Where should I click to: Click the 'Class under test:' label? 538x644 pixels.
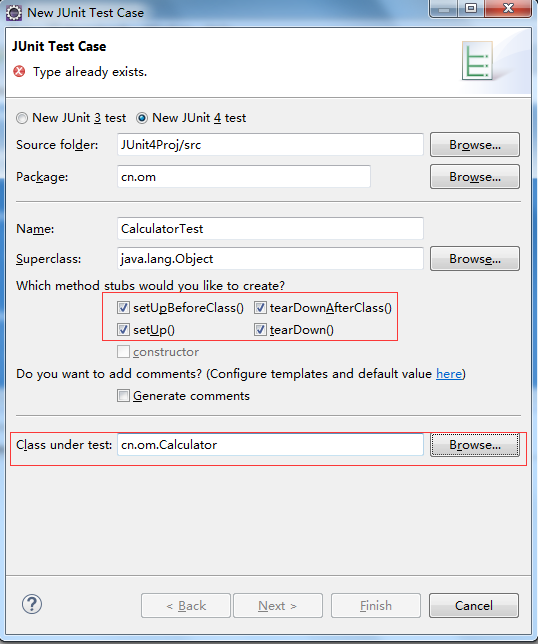pos(64,445)
